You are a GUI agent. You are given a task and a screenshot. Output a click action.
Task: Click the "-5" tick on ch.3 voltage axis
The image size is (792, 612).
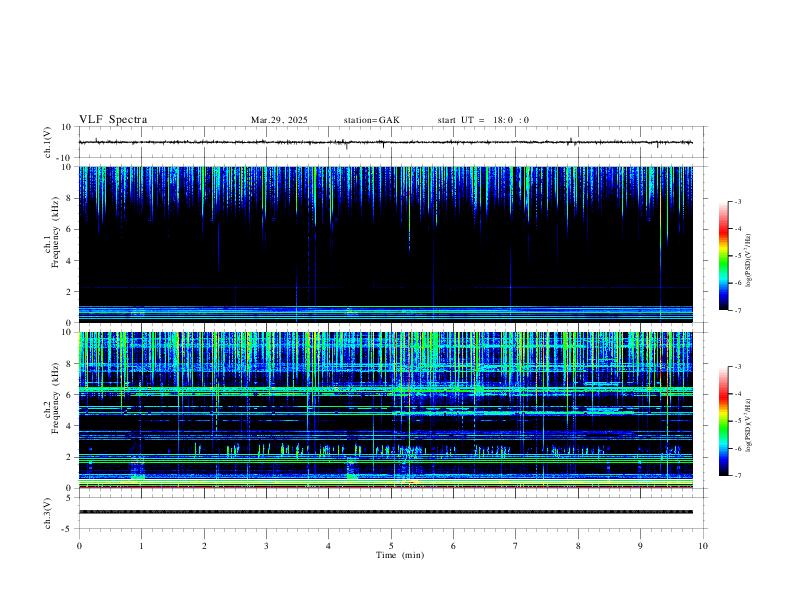tap(67, 529)
